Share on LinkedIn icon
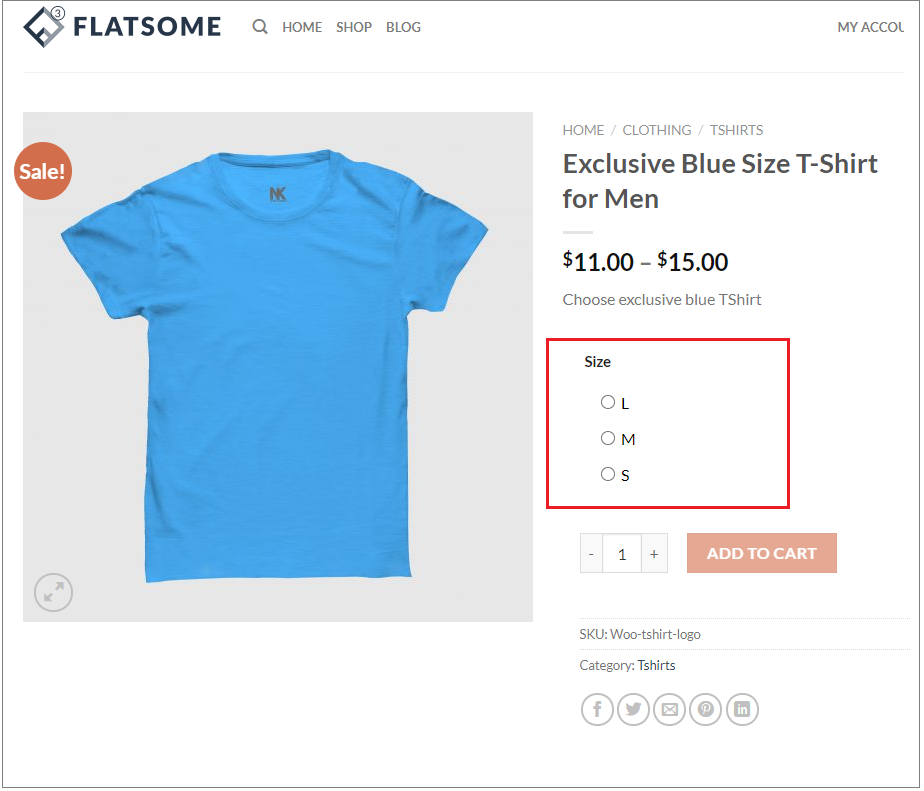924x791 pixels. click(742, 709)
